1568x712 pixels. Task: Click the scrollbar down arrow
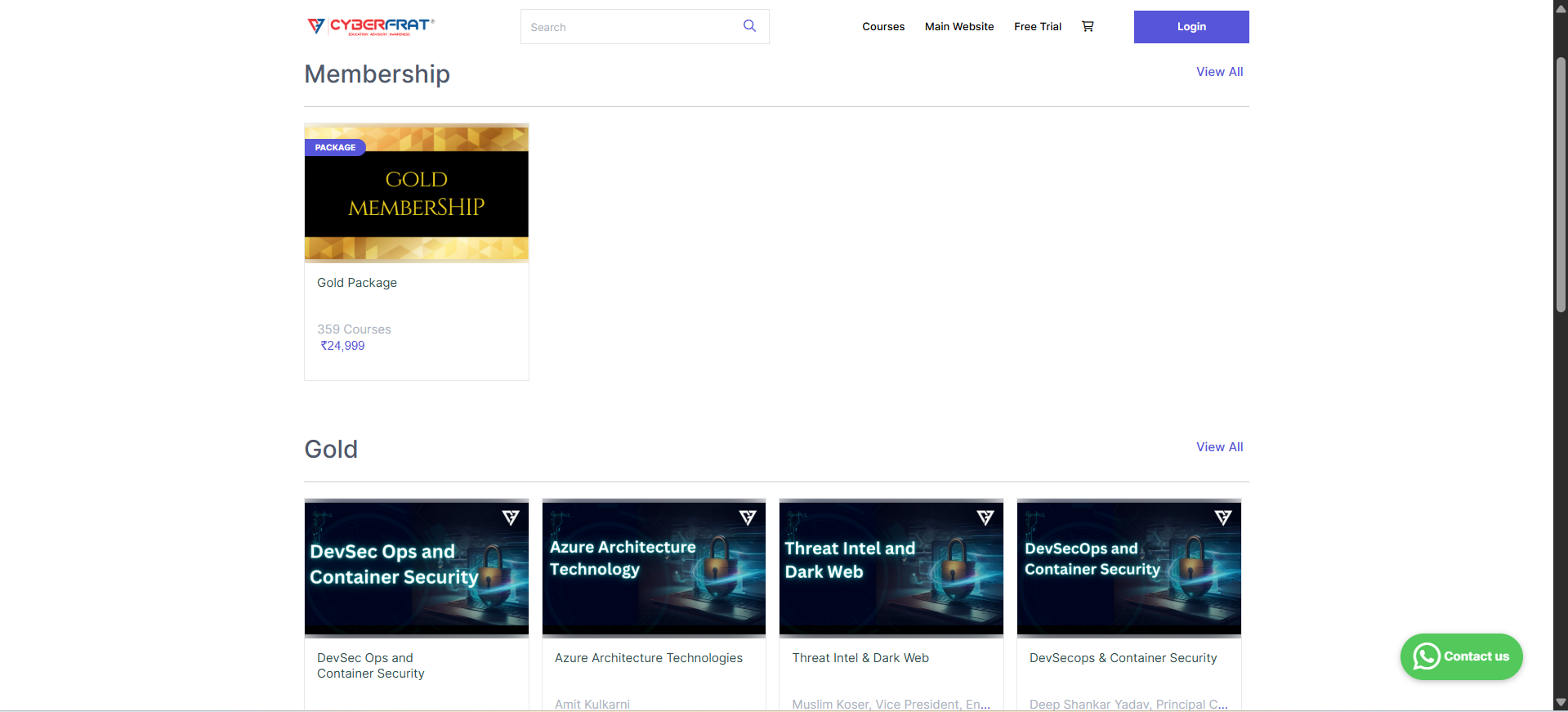(1561, 702)
